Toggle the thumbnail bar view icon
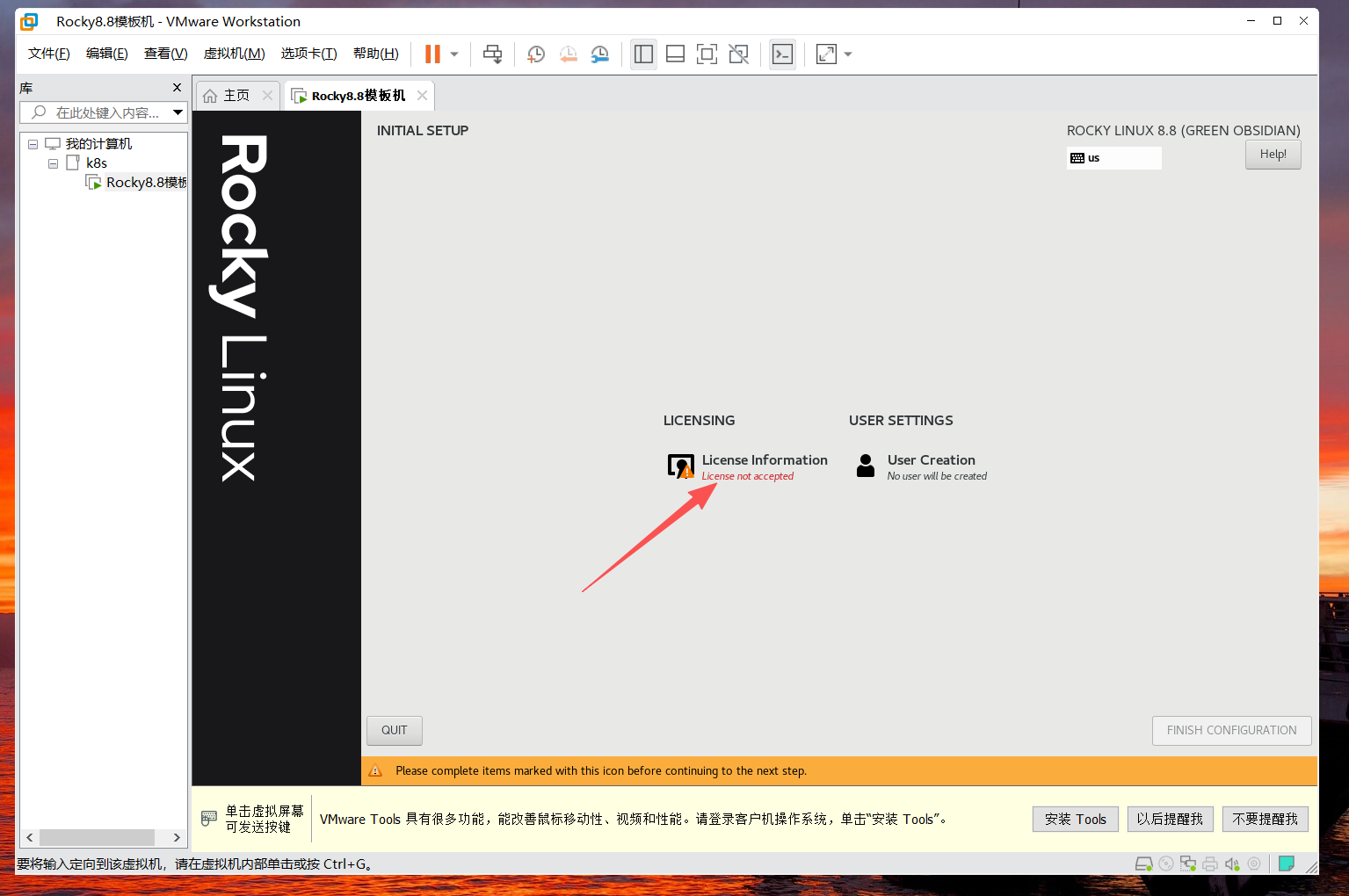The image size is (1349, 896). (675, 54)
